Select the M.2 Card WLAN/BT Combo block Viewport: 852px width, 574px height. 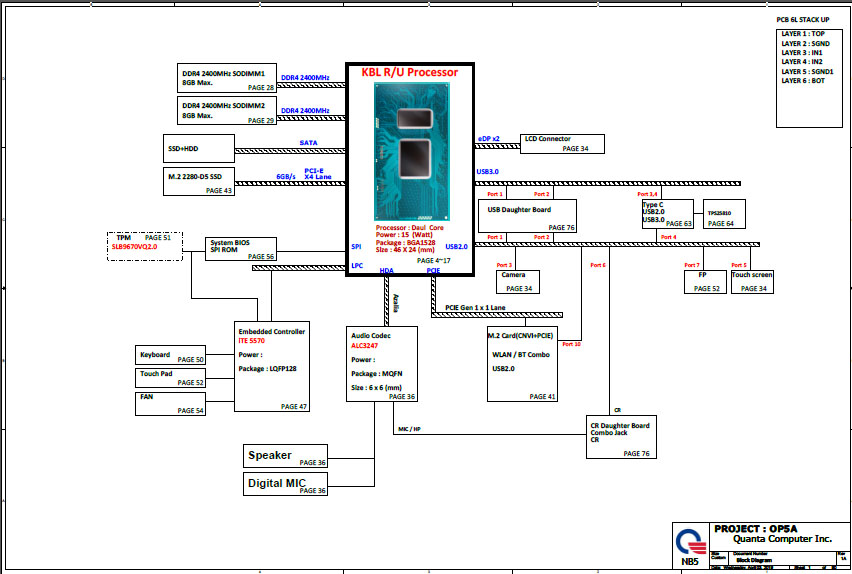[x=522, y=364]
